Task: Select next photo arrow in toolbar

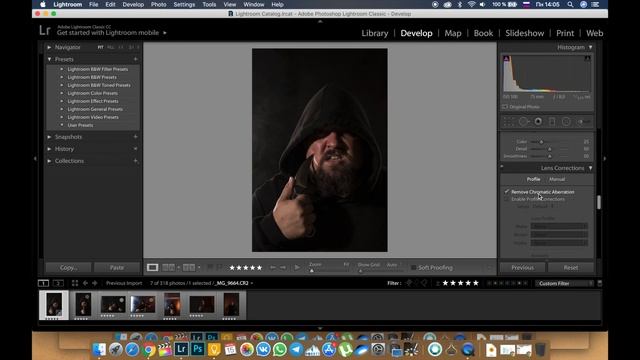Action: [x=283, y=267]
